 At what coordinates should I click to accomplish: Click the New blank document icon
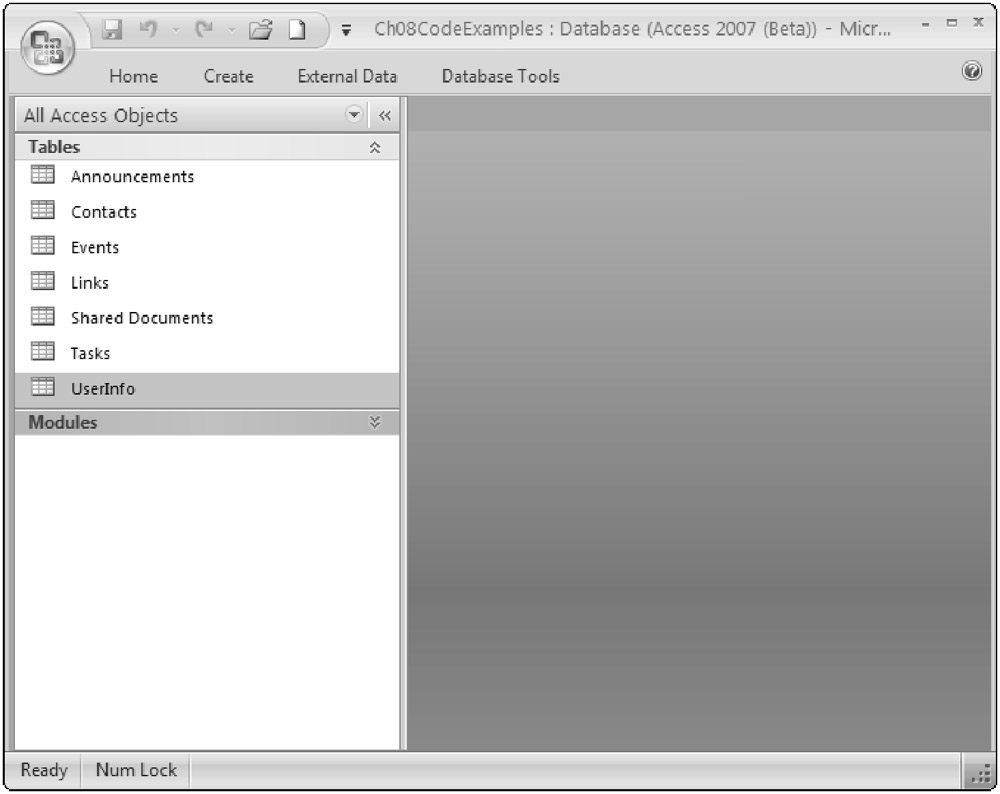(x=297, y=28)
